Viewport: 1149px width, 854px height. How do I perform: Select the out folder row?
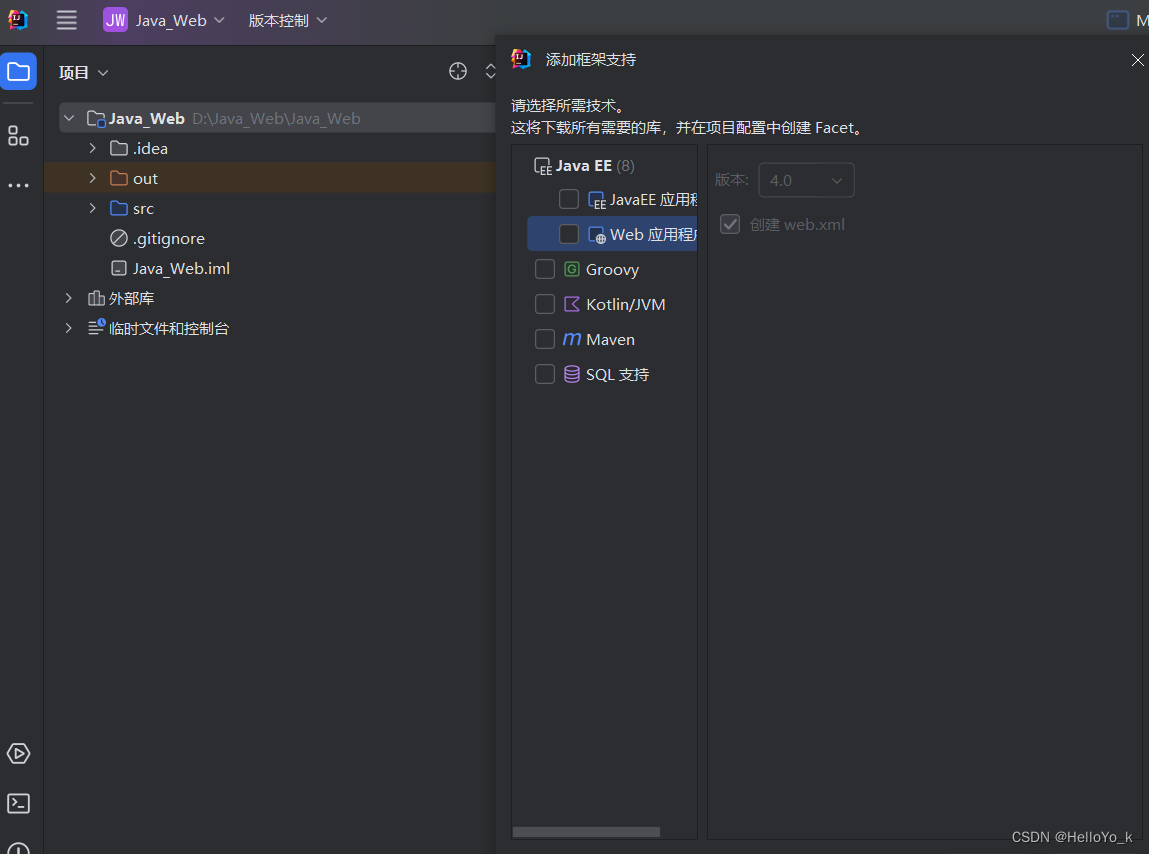pyautogui.click(x=270, y=178)
